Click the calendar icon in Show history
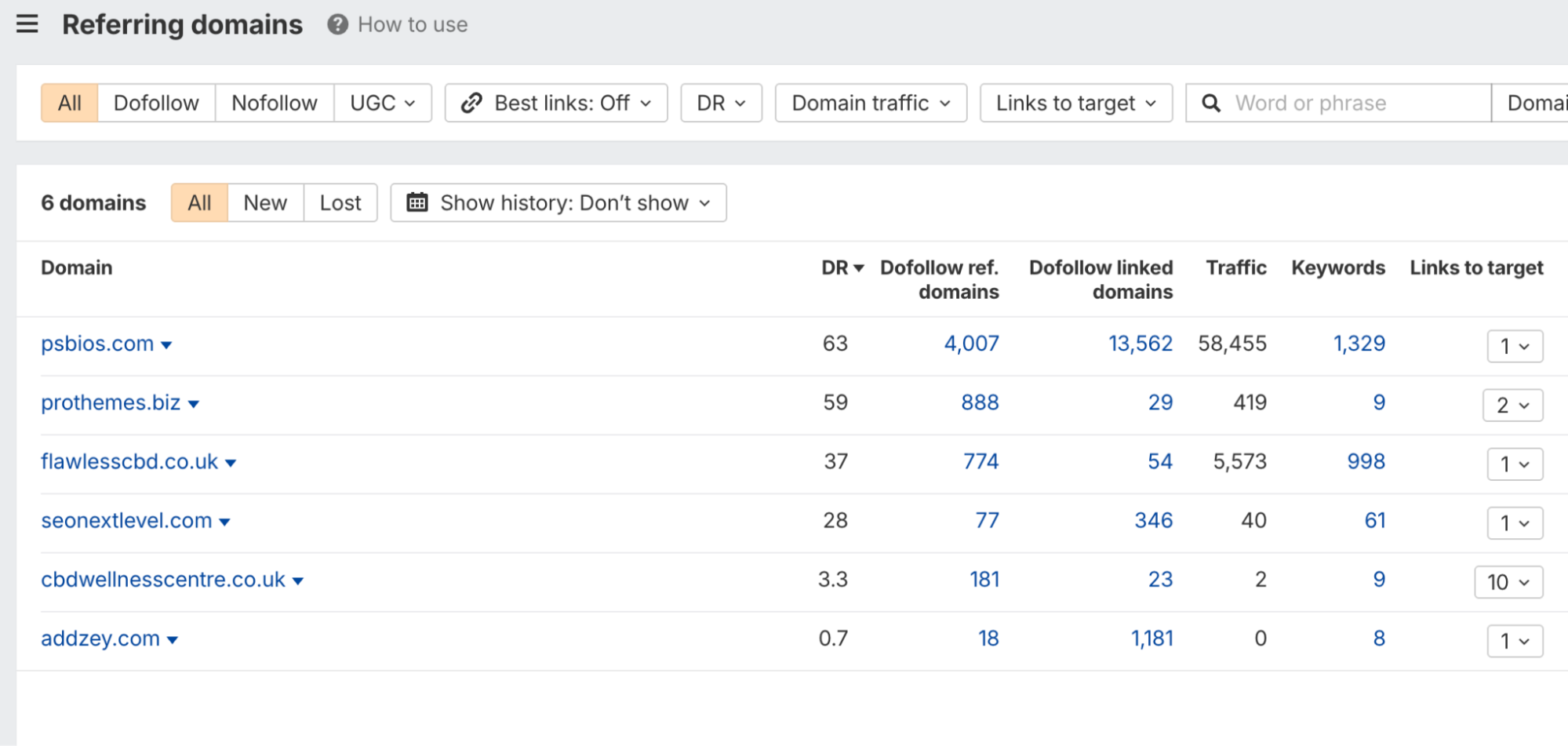 point(417,202)
